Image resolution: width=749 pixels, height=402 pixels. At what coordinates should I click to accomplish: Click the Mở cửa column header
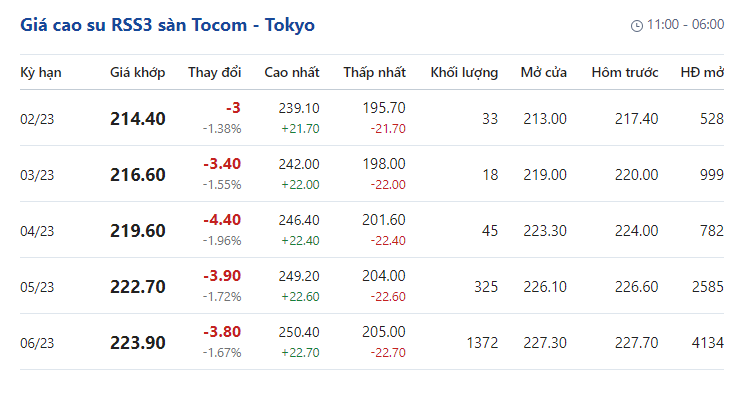544,73
